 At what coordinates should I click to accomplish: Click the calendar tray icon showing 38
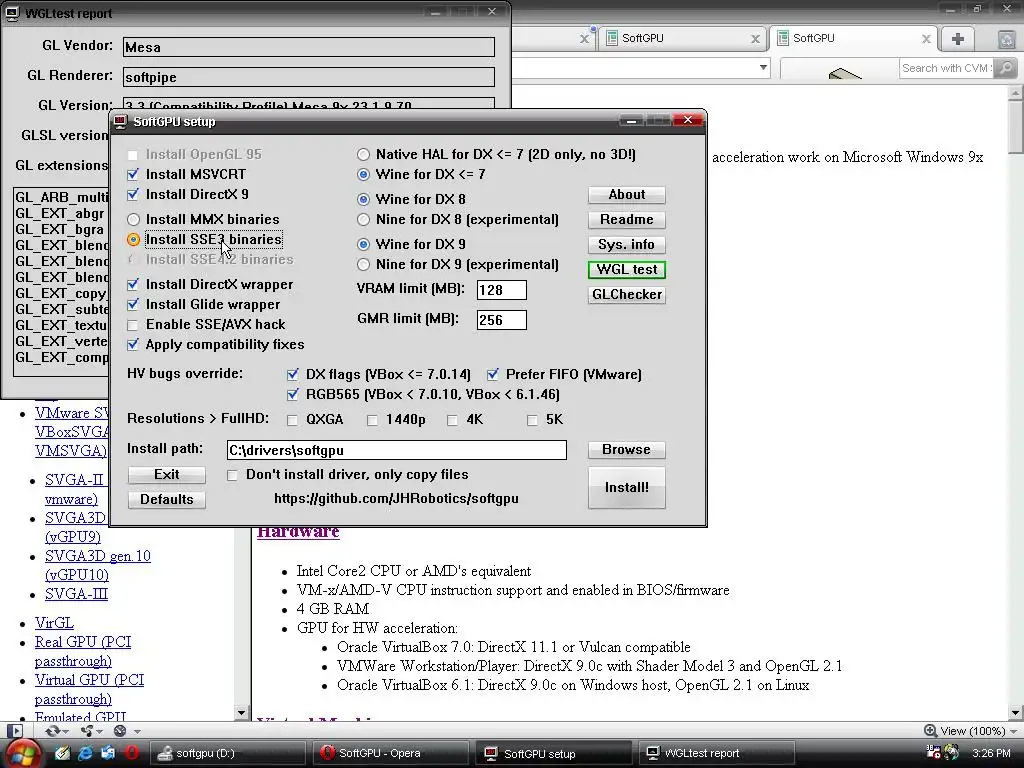click(933, 752)
